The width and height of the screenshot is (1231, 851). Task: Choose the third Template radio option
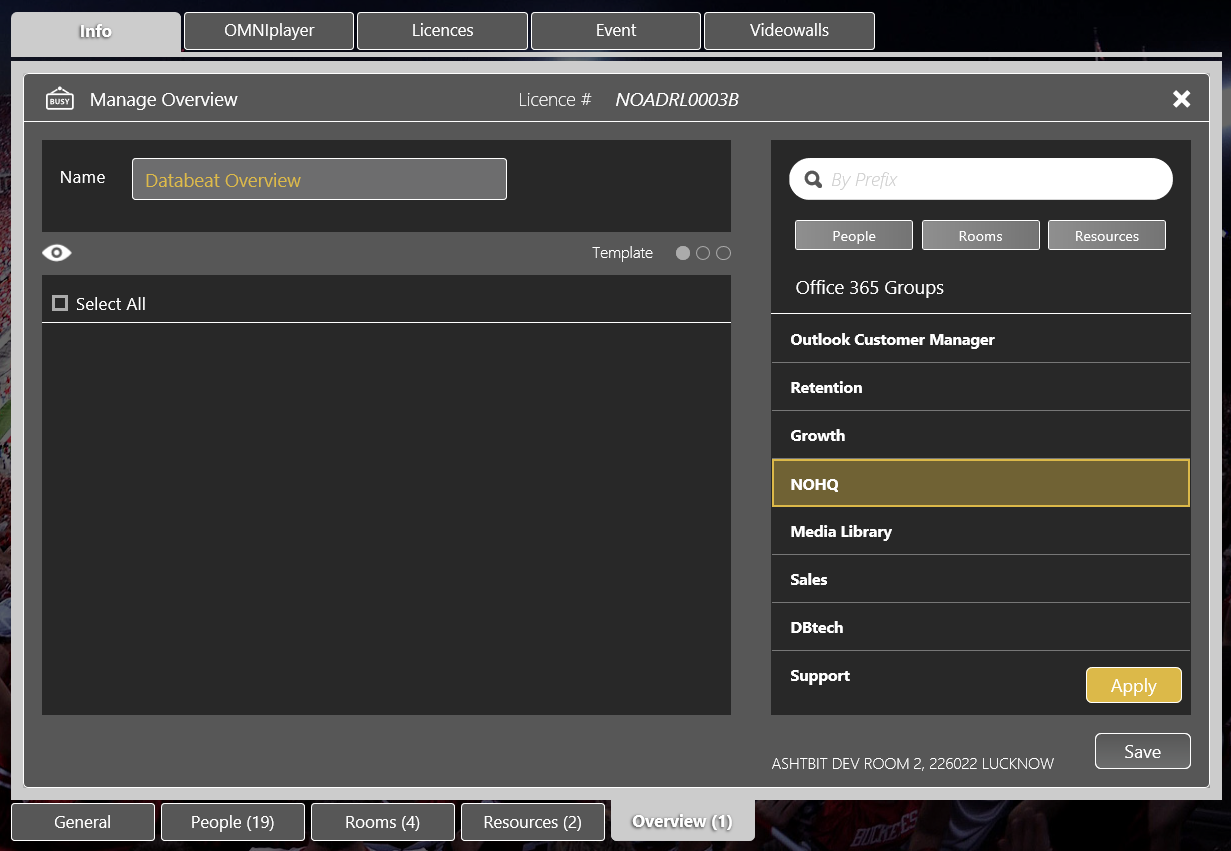724,253
